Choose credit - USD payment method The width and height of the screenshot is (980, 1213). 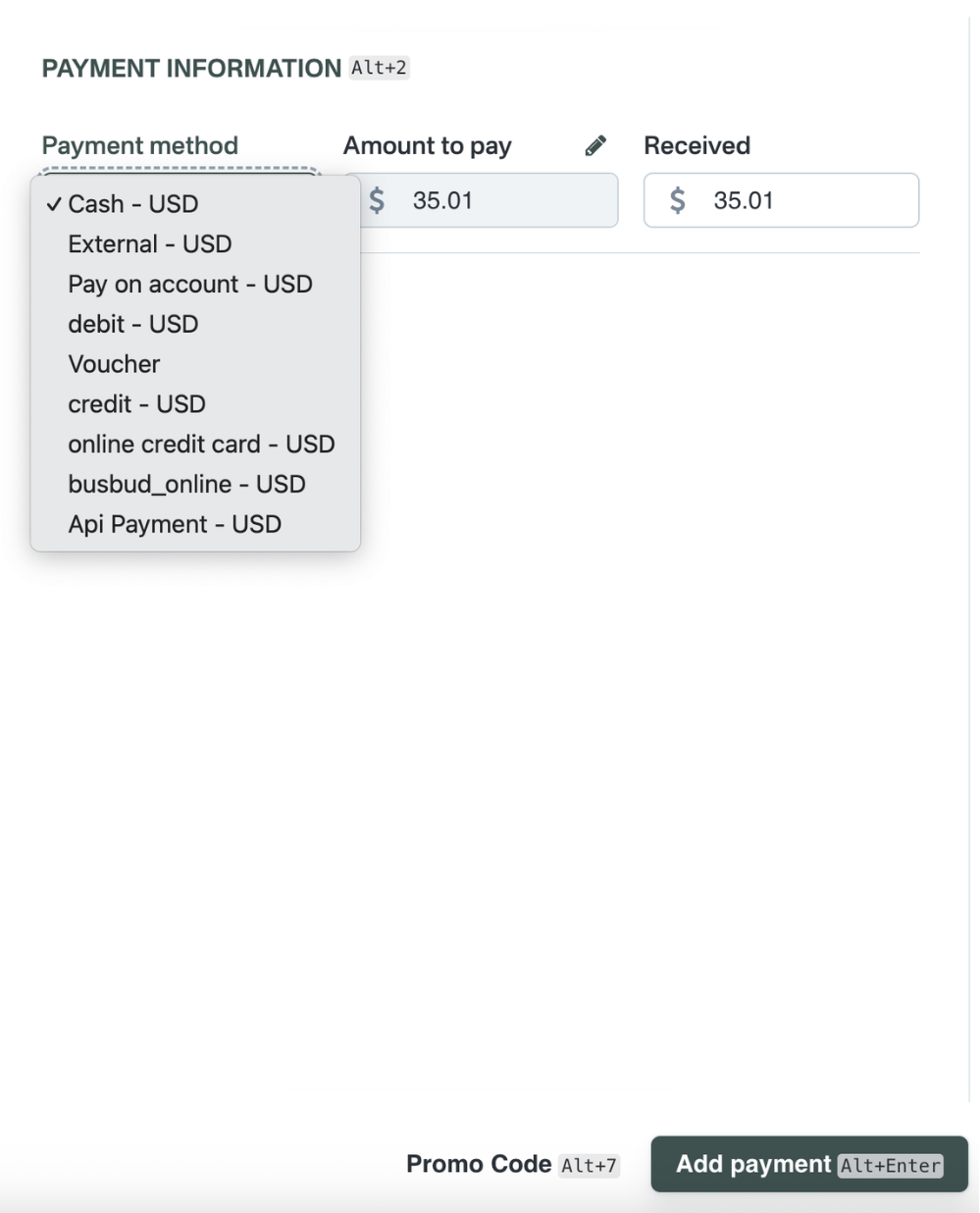(x=136, y=403)
